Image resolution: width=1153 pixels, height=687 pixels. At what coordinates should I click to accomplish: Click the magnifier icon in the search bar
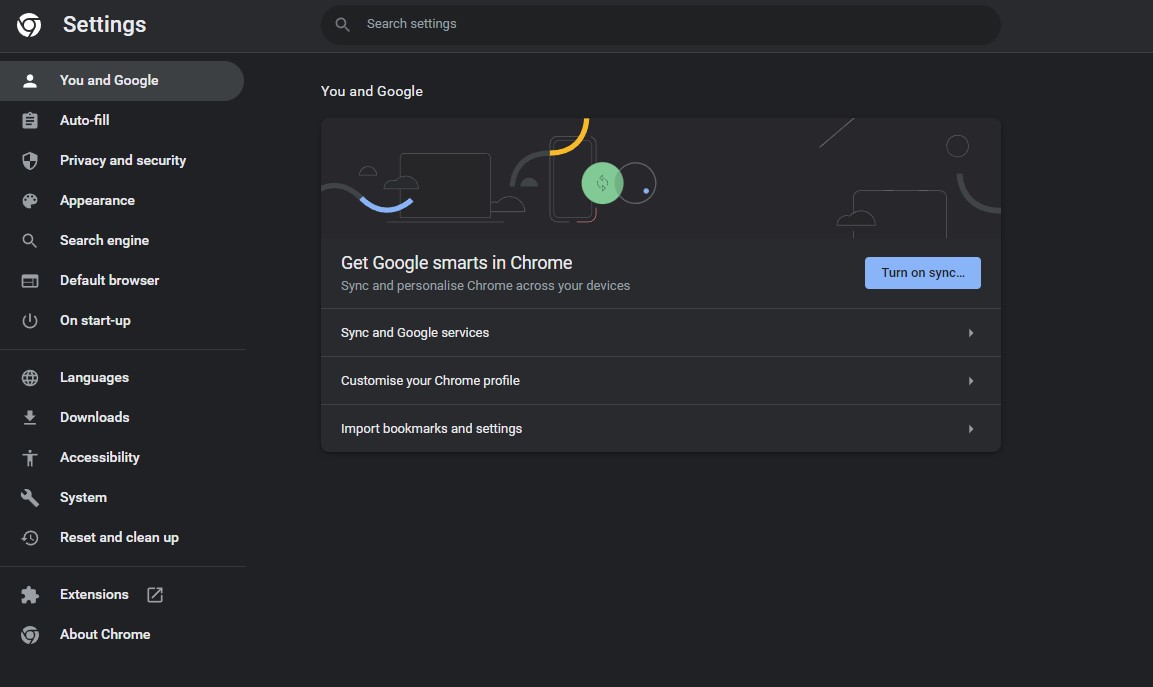[342, 24]
